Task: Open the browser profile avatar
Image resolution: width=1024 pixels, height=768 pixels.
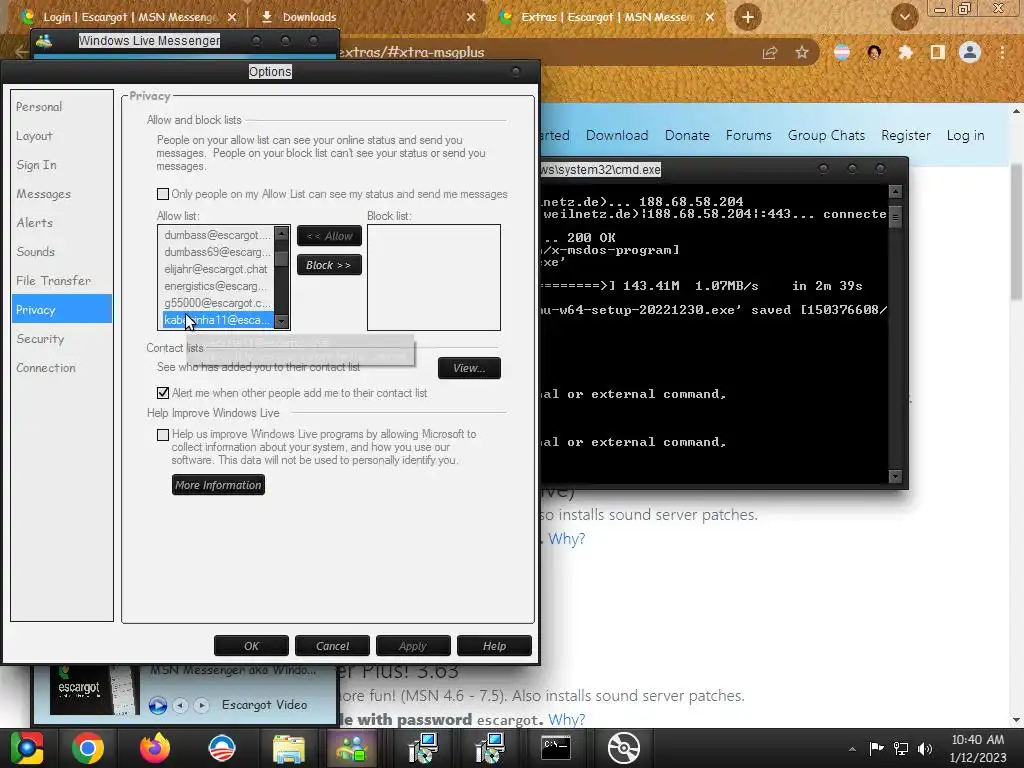Action: [x=970, y=52]
